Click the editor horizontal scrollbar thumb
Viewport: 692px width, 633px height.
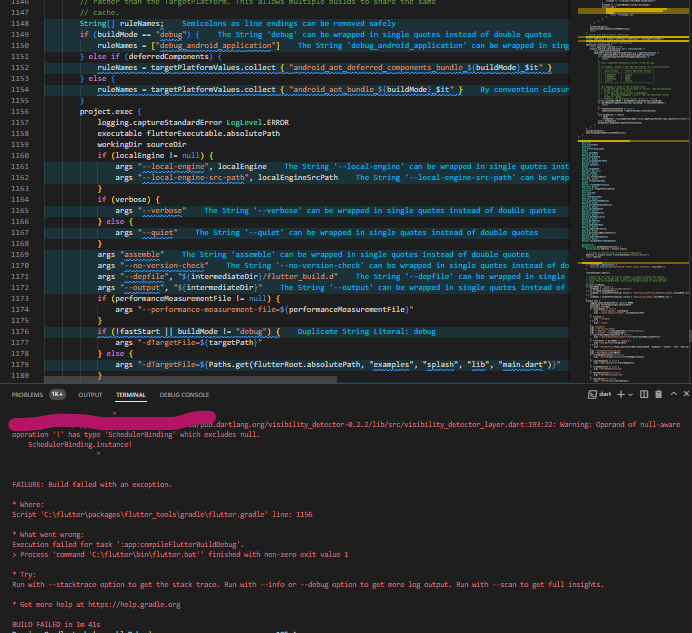[x=191, y=379]
